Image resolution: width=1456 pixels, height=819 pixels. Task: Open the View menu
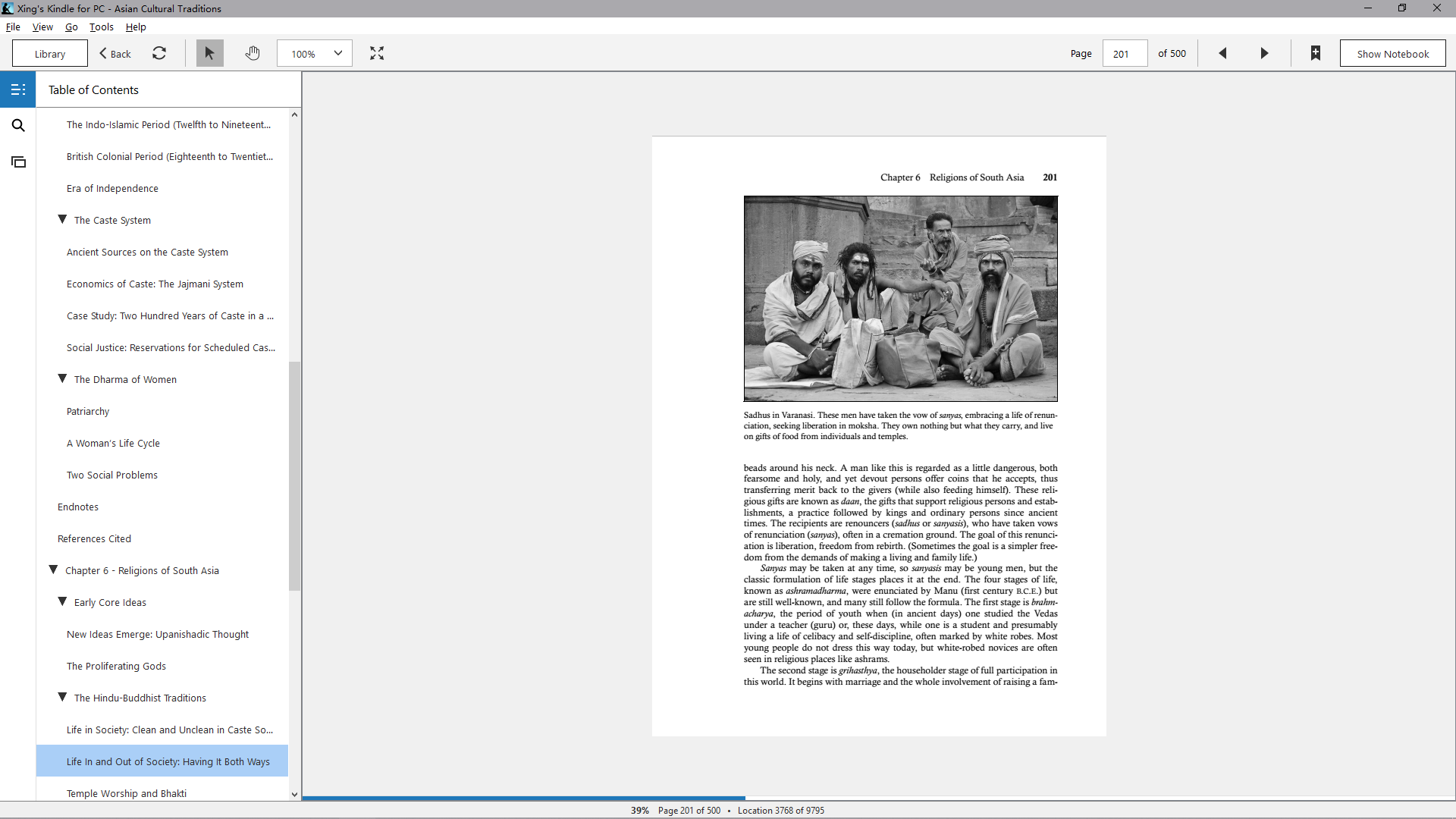click(42, 27)
